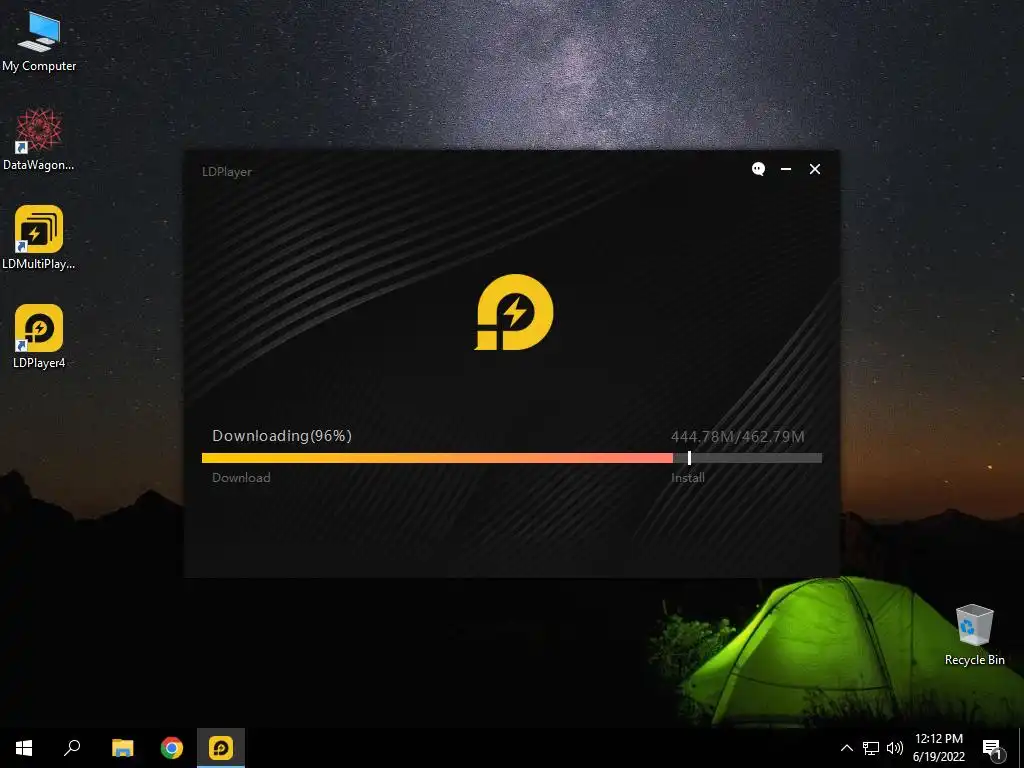Open the taskbar clock and date
Image resolution: width=1024 pixels, height=768 pixels.
click(938, 748)
